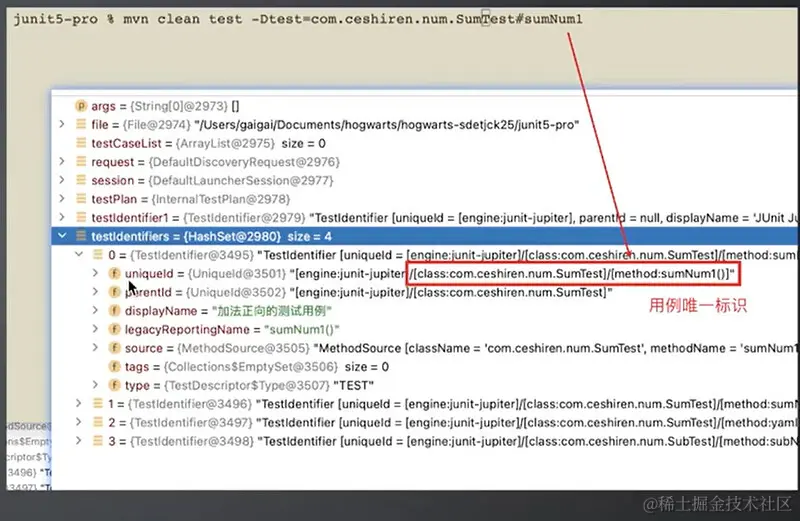Screen dimensions: 800x521
Task: Click the field icon beside displayName
Action: [114, 310]
